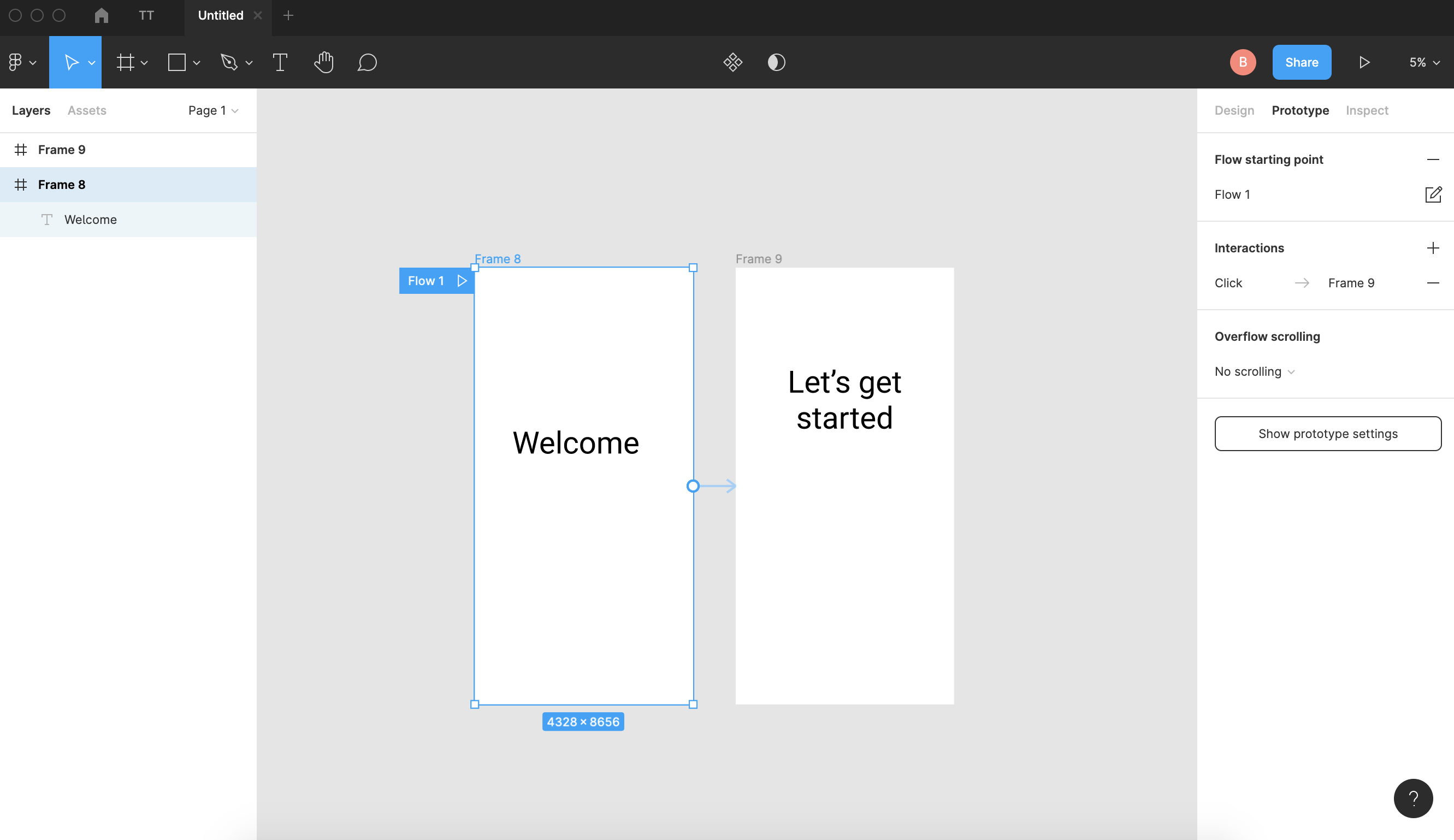The height and width of the screenshot is (840, 1454).
Task: Select the Hand tool
Action: pyautogui.click(x=324, y=62)
